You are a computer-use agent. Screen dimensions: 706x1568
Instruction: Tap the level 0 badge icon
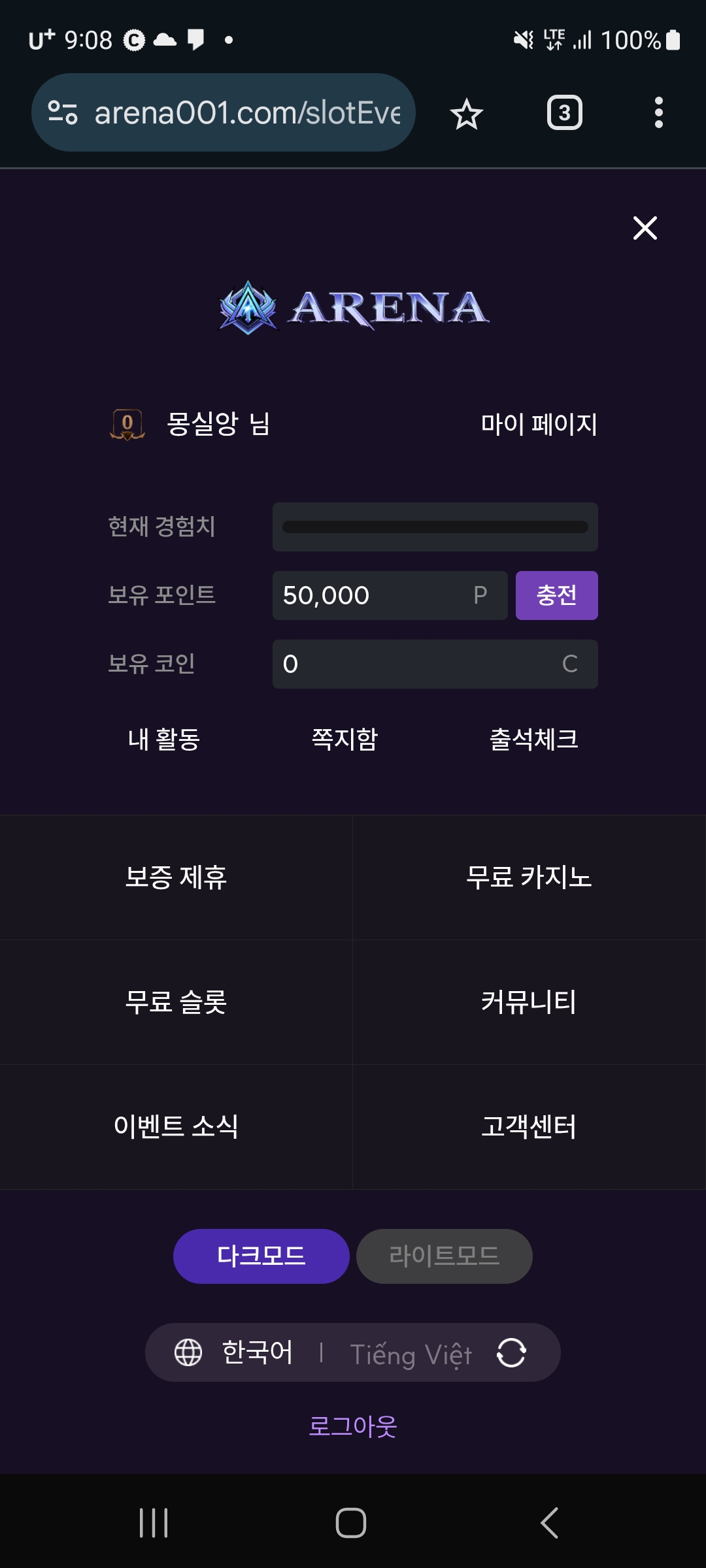click(x=127, y=424)
